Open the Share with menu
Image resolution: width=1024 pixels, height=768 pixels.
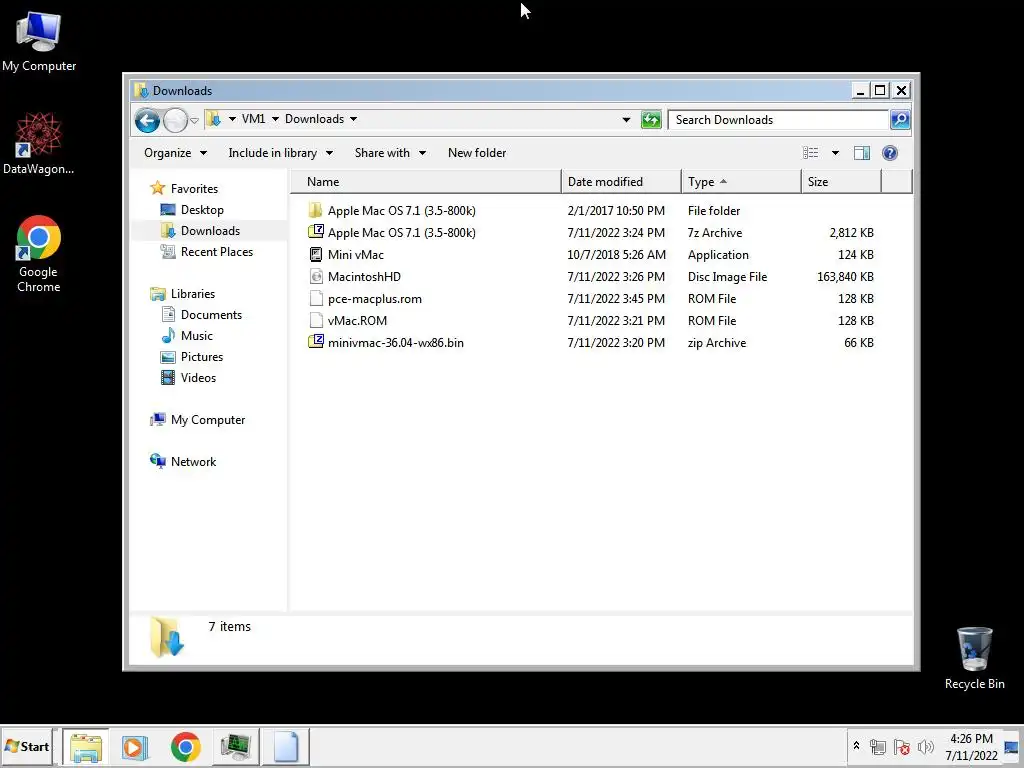click(390, 153)
